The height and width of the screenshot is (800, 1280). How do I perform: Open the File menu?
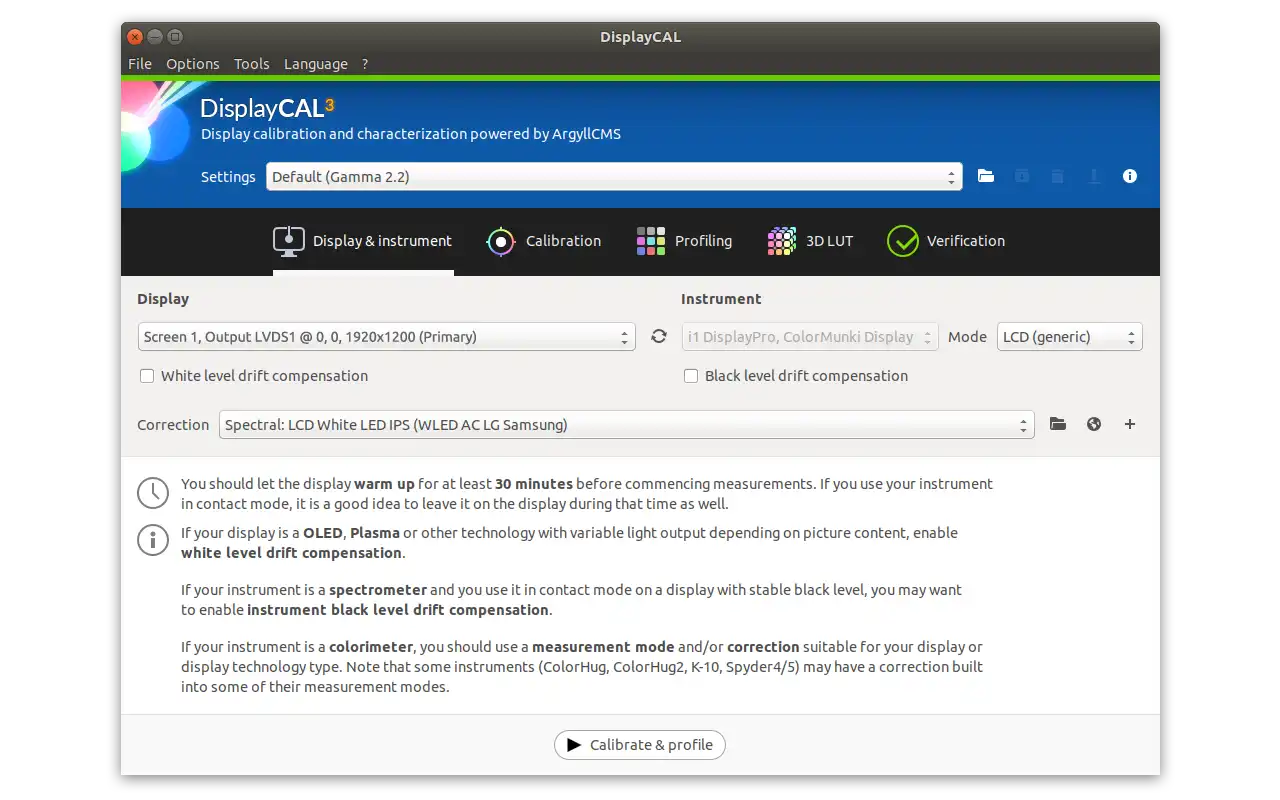[140, 64]
